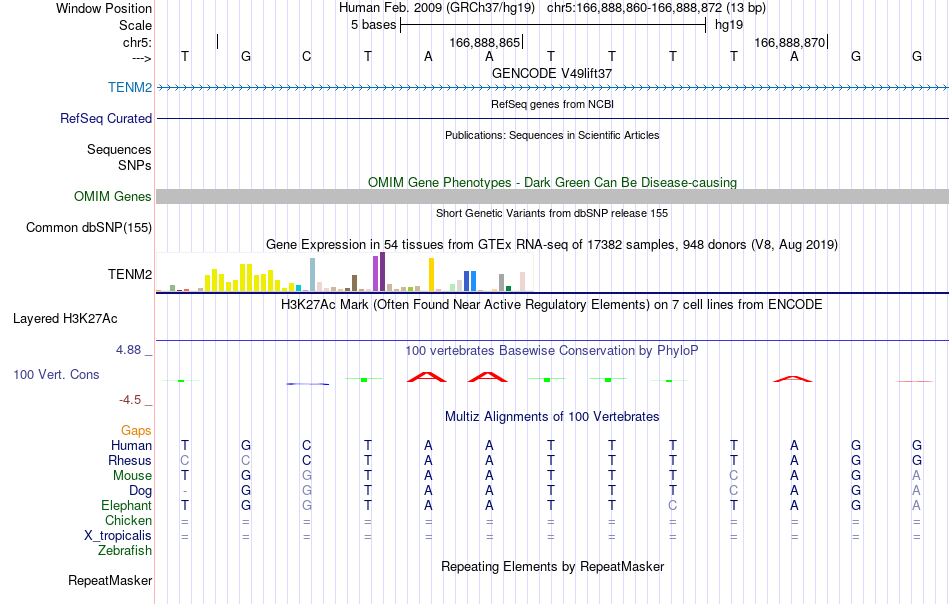Image resolution: width=950 pixels, height=604 pixels.
Task: Open the TENM2 GENCODE track label
Action: [x=130, y=87]
